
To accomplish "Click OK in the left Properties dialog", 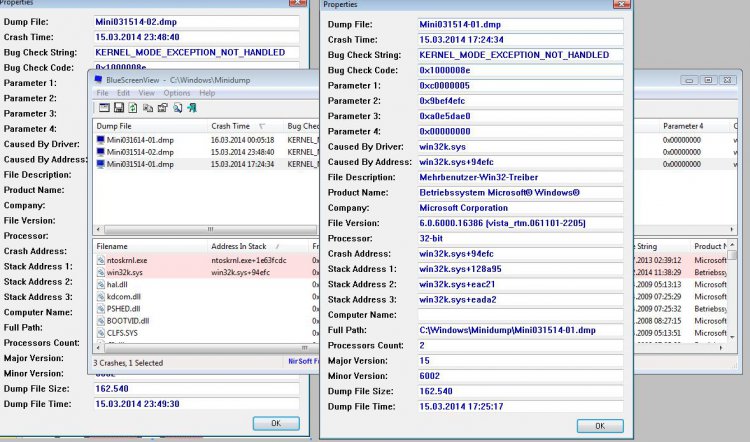I will coord(276,423).
